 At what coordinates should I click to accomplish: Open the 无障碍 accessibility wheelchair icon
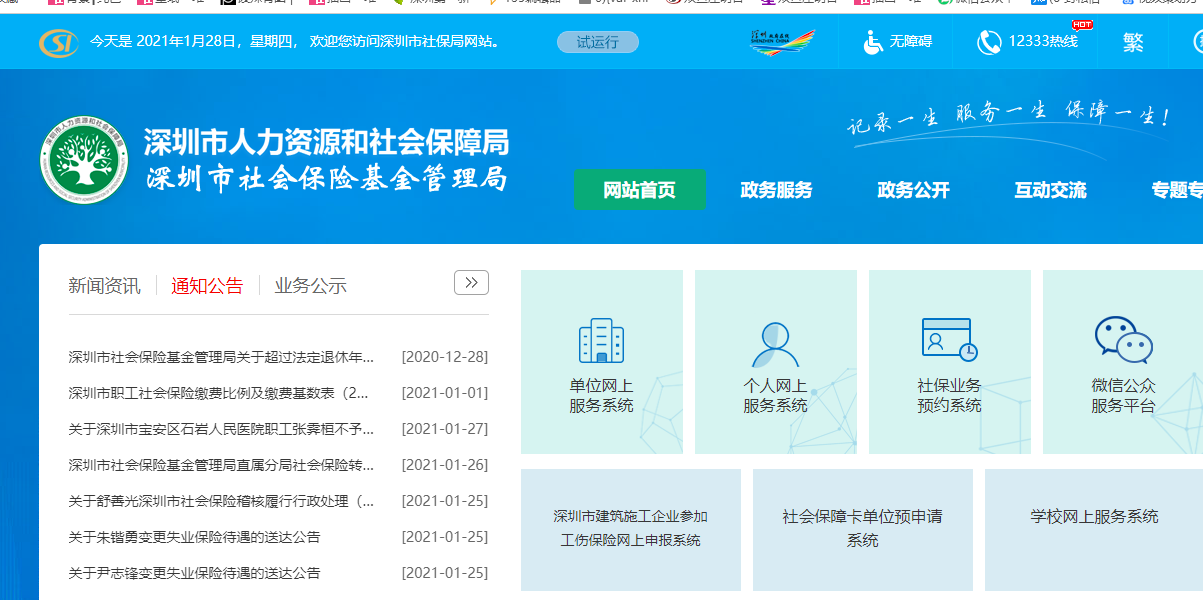874,42
